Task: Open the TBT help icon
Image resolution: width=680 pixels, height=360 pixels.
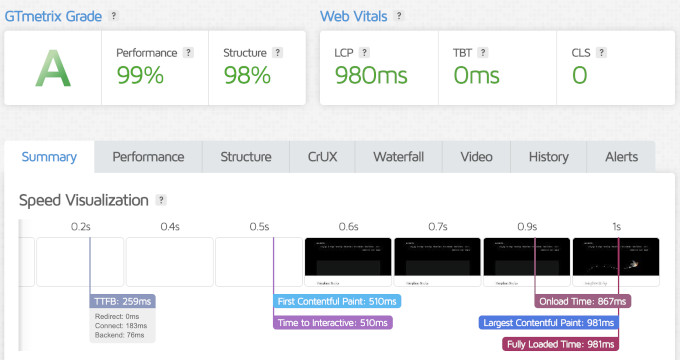Action: (483, 52)
